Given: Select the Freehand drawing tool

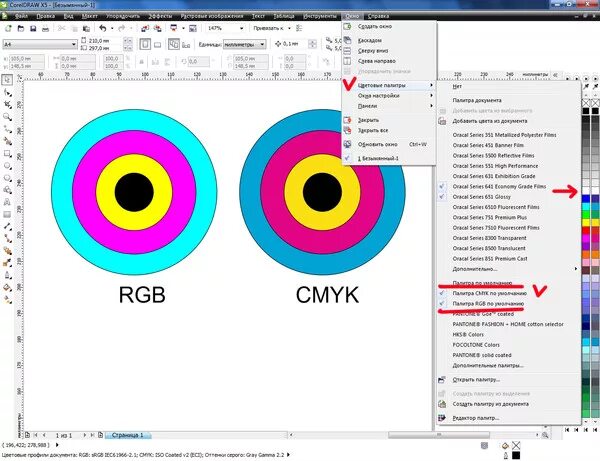Looking at the screenshot, I should (x=7, y=129).
